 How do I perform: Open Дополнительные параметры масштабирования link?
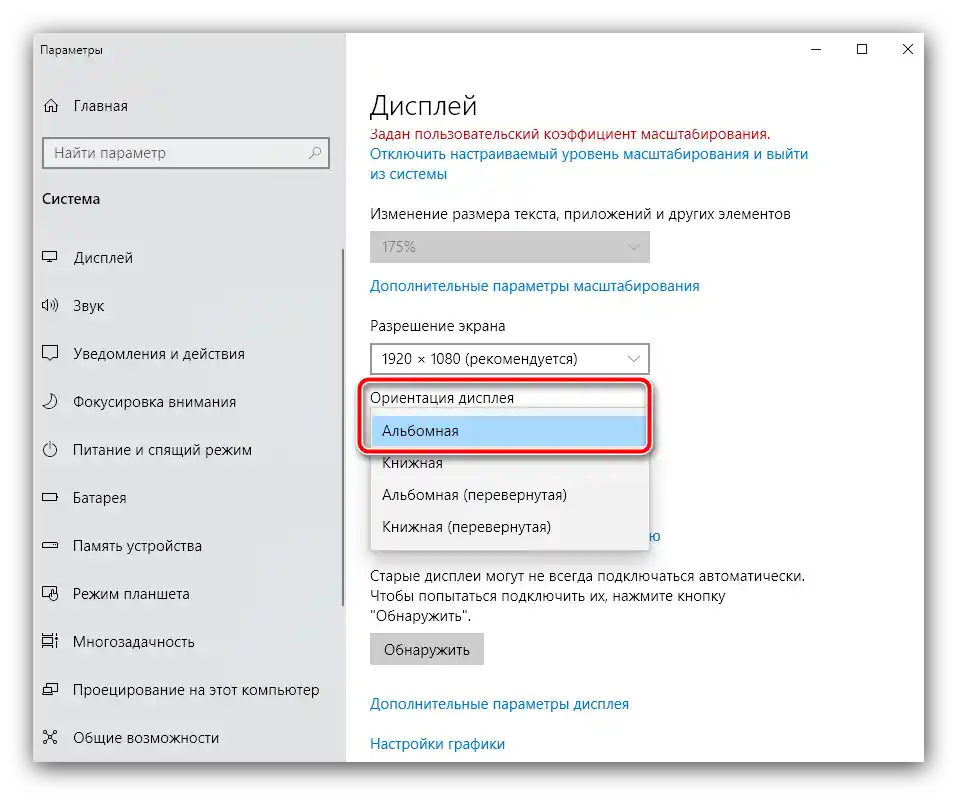(534, 286)
